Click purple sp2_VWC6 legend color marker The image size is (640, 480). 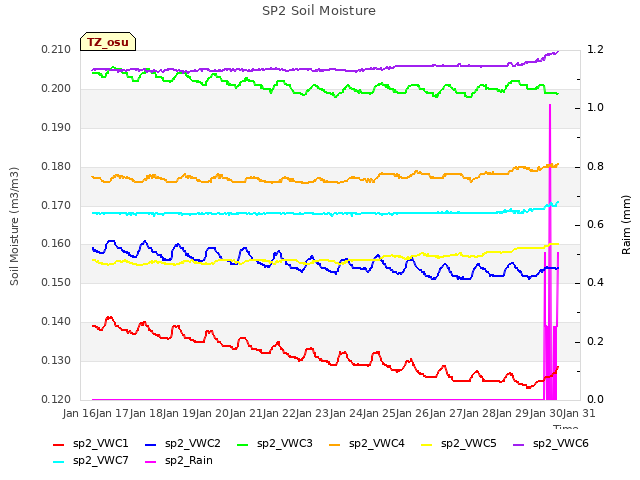[519, 445]
